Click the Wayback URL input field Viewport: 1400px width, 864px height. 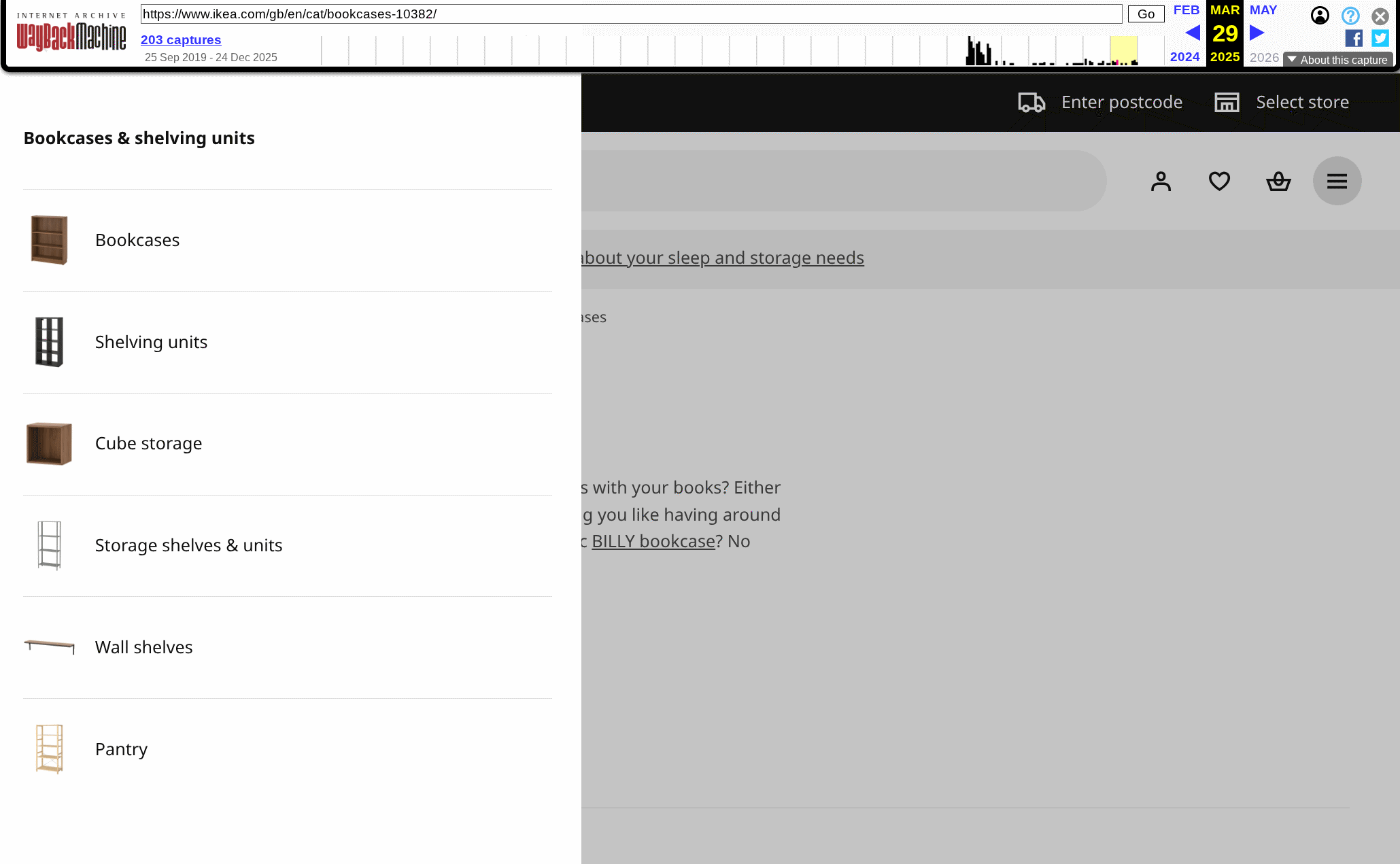pos(630,14)
